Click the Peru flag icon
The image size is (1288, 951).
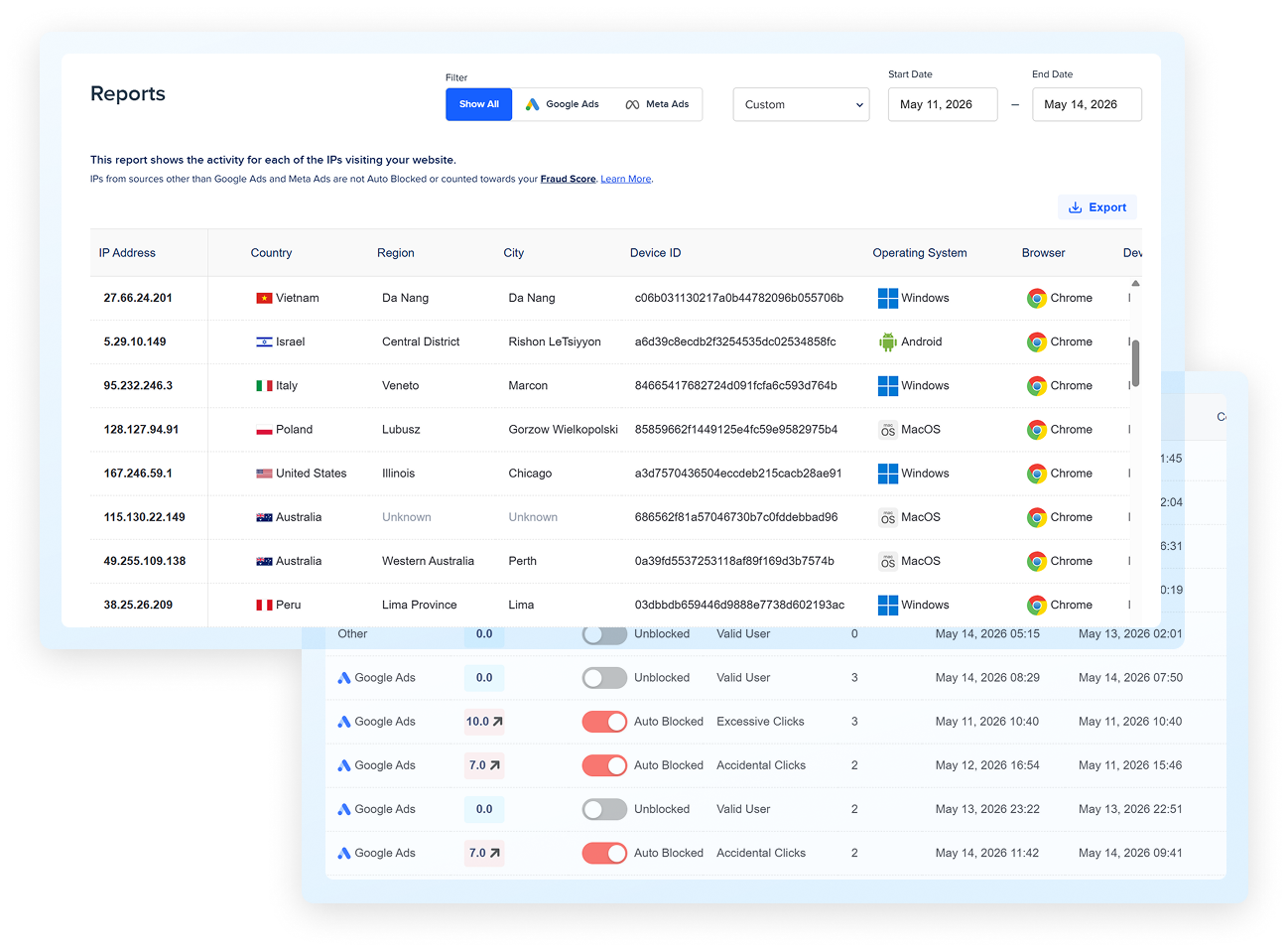264,605
